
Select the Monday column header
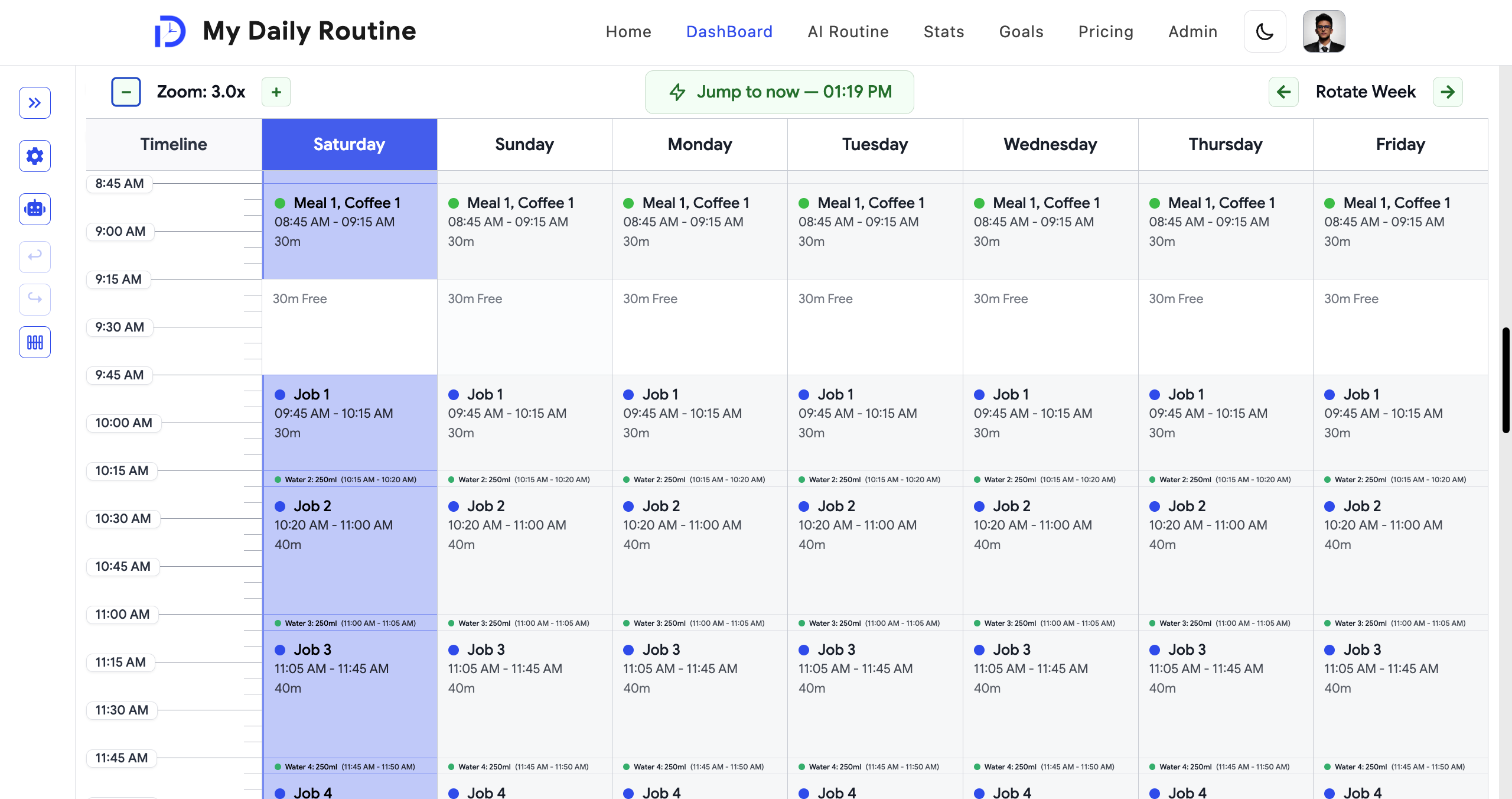tap(700, 144)
